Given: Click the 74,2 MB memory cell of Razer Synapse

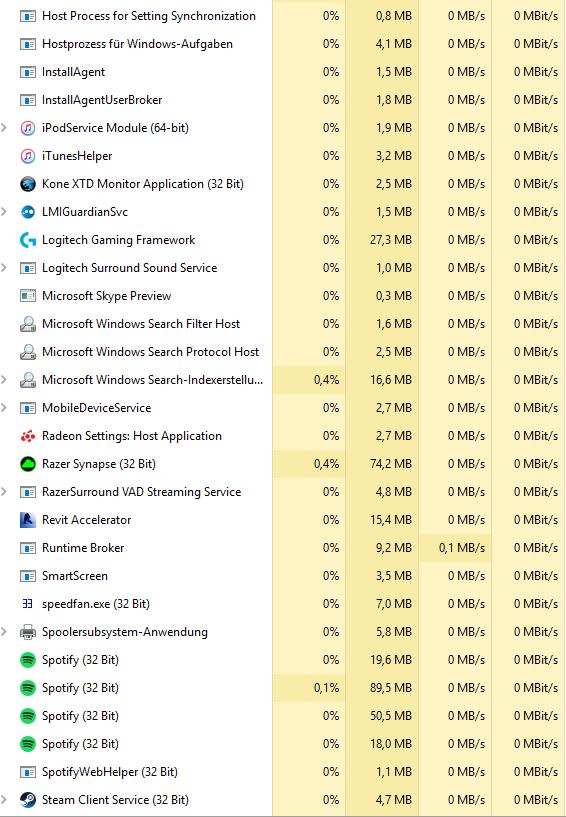Looking at the screenshot, I should click(382, 464).
